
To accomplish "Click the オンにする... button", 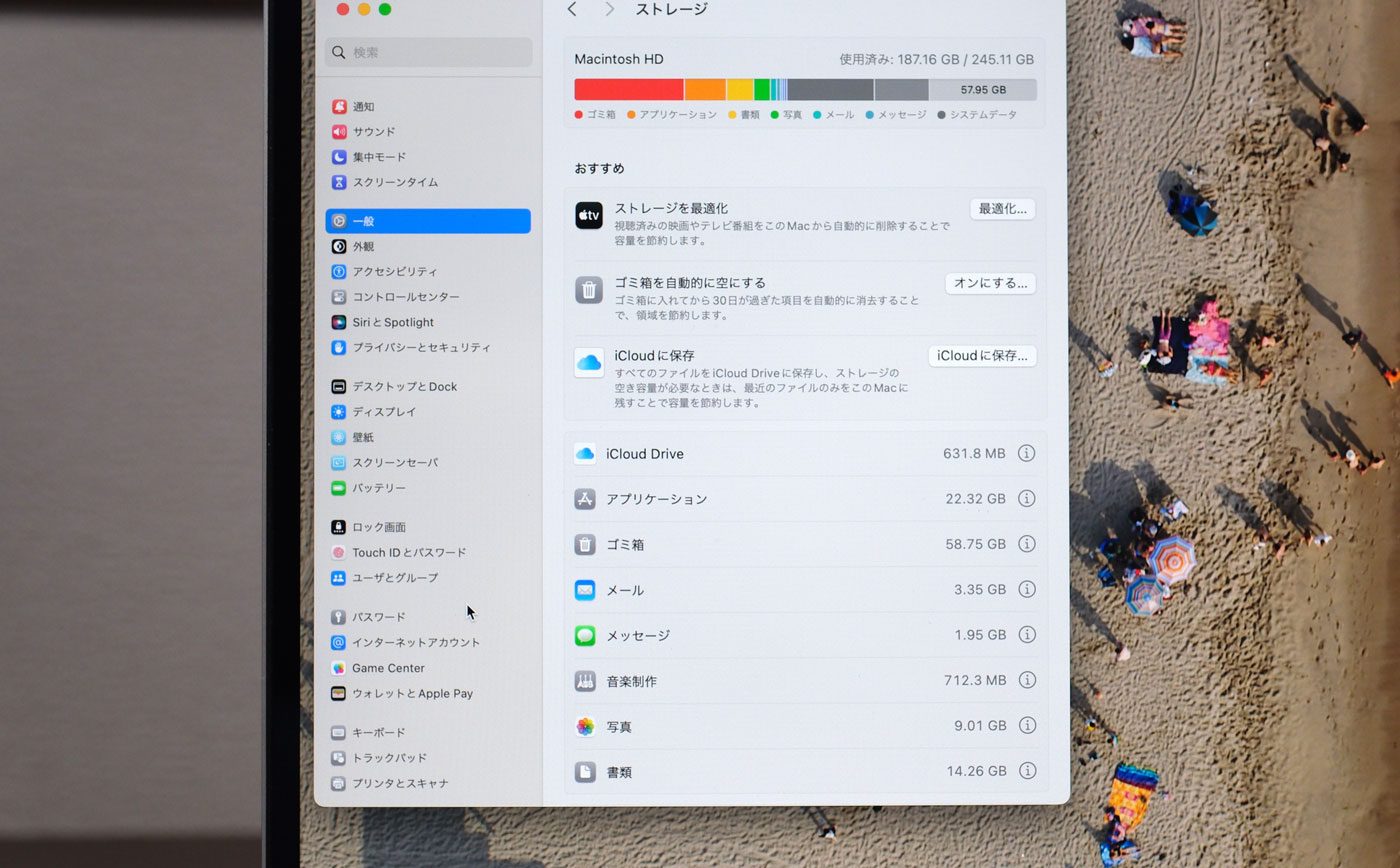I will 991,283.
